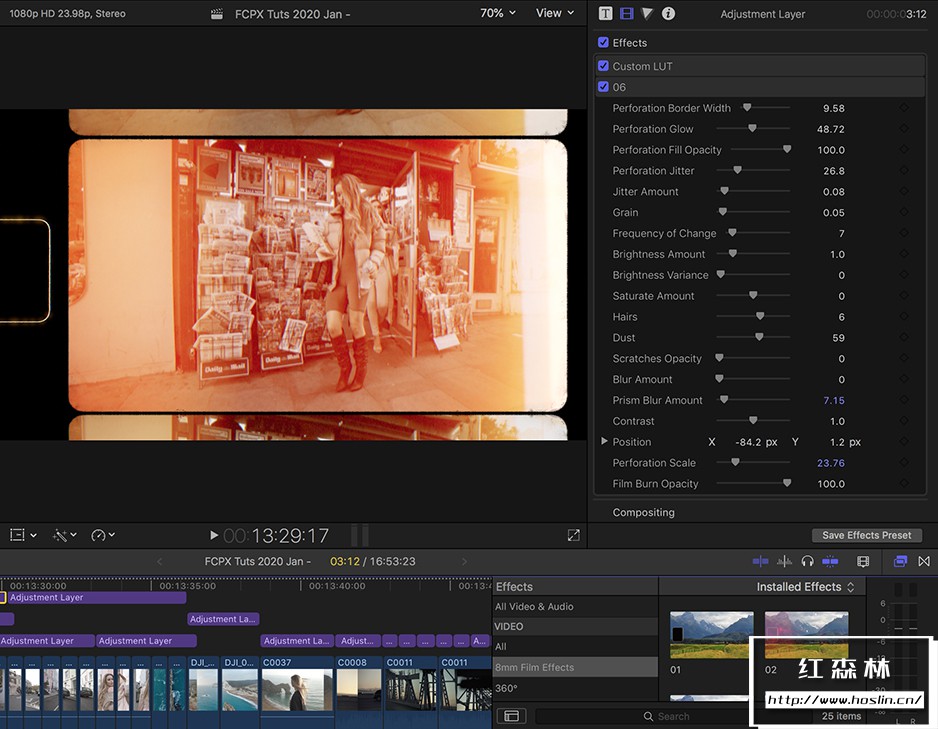
Task: Switch to the Video inspector filmstrip icon
Action: coord(627,14)
